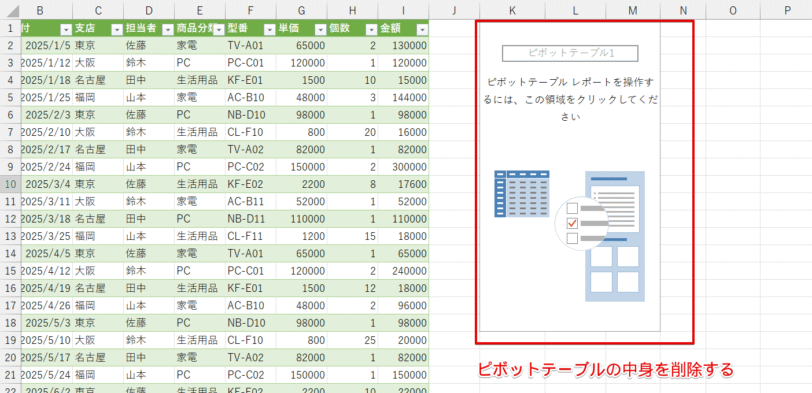Click the 型番 header cell
The image size is (812, 393).
click(x=251, y=28)
